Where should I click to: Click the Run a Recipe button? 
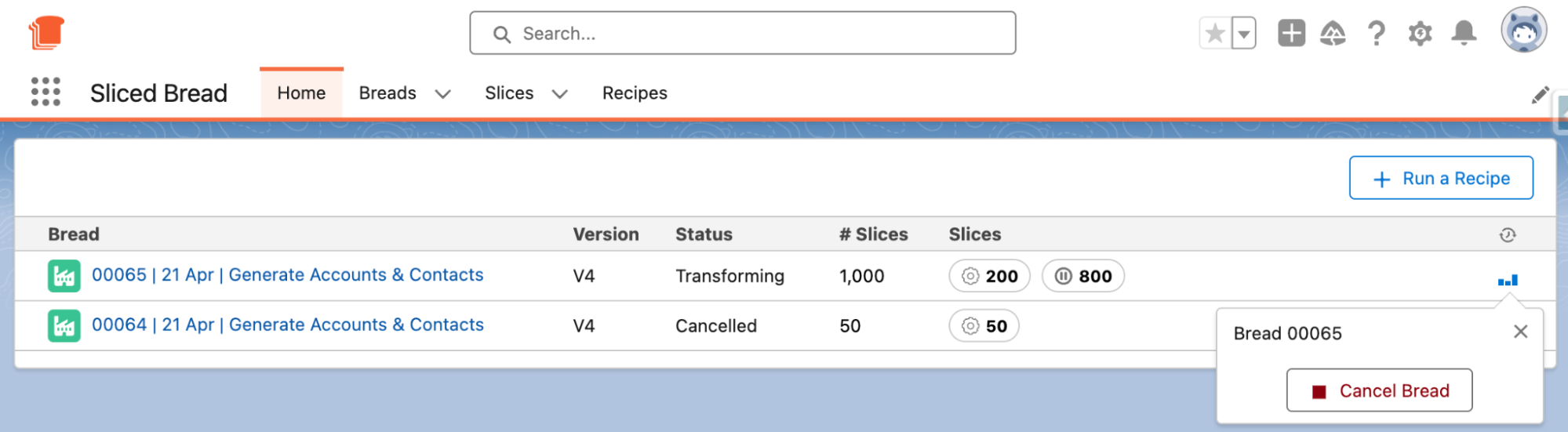pyautogui.click(x=1441, y=178)
